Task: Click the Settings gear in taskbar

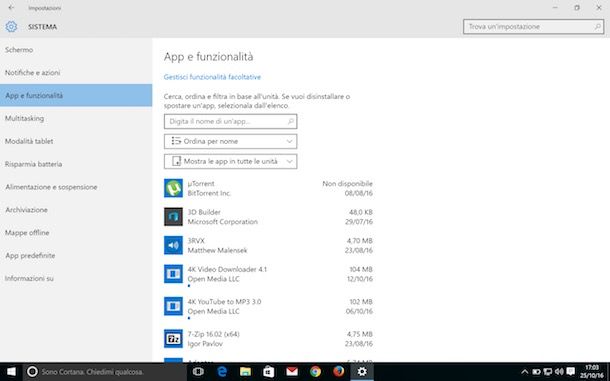Action: tap(362, 372)
